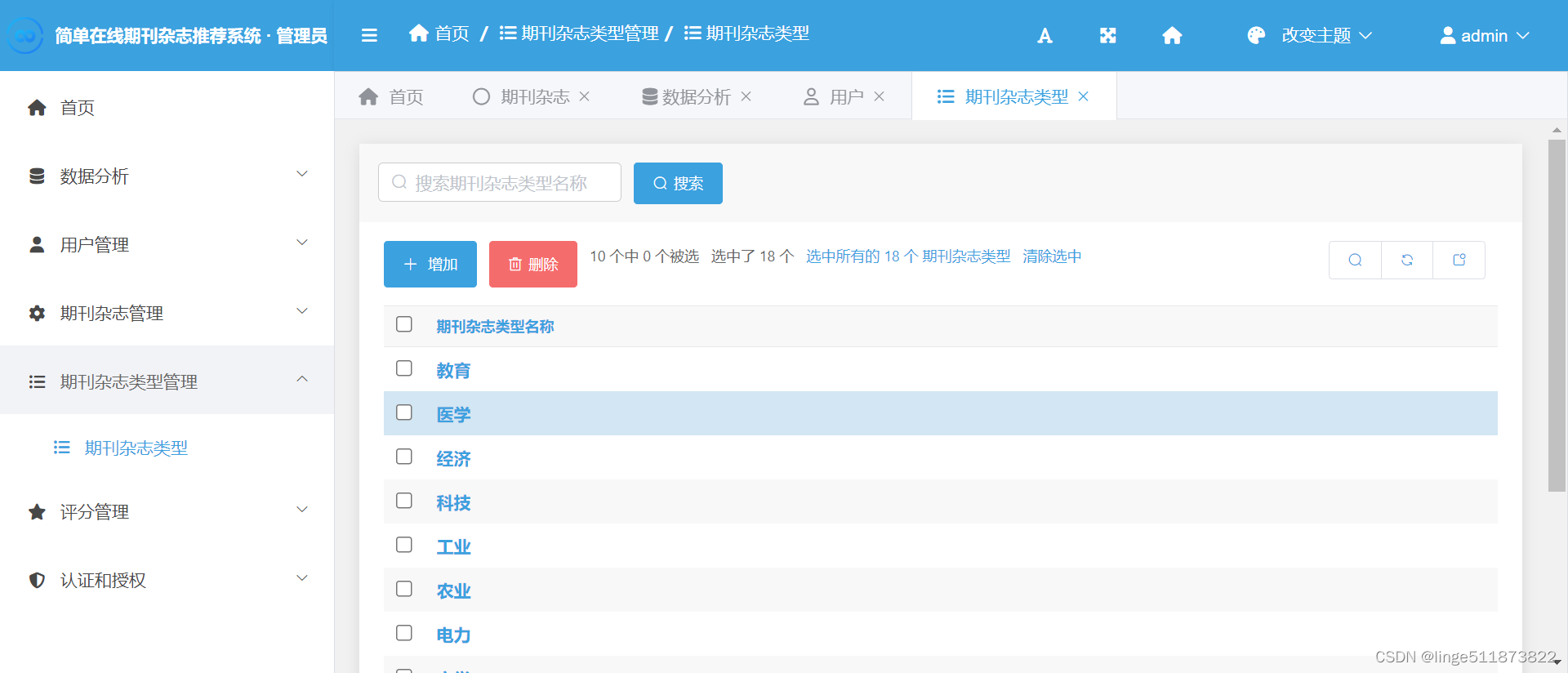Viewport: 1568px width, 673px height.
Task: Expand the 认证和授权 sidebar chevron
Action: (302, 578)
